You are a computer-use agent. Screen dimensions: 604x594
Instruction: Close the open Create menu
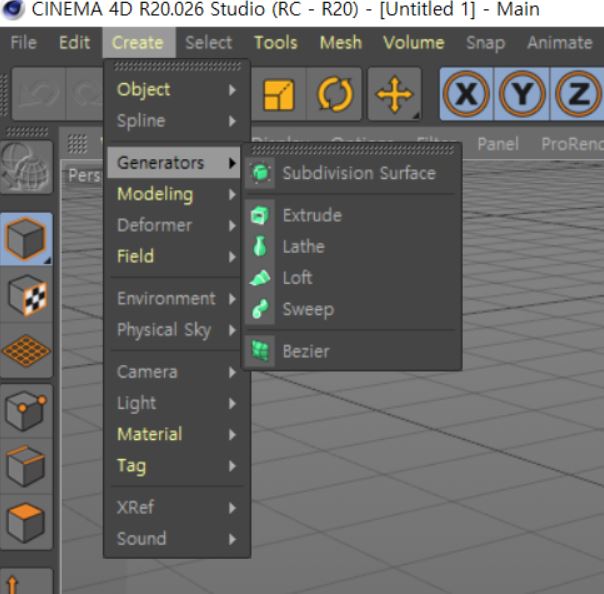[x=138, y=42]
